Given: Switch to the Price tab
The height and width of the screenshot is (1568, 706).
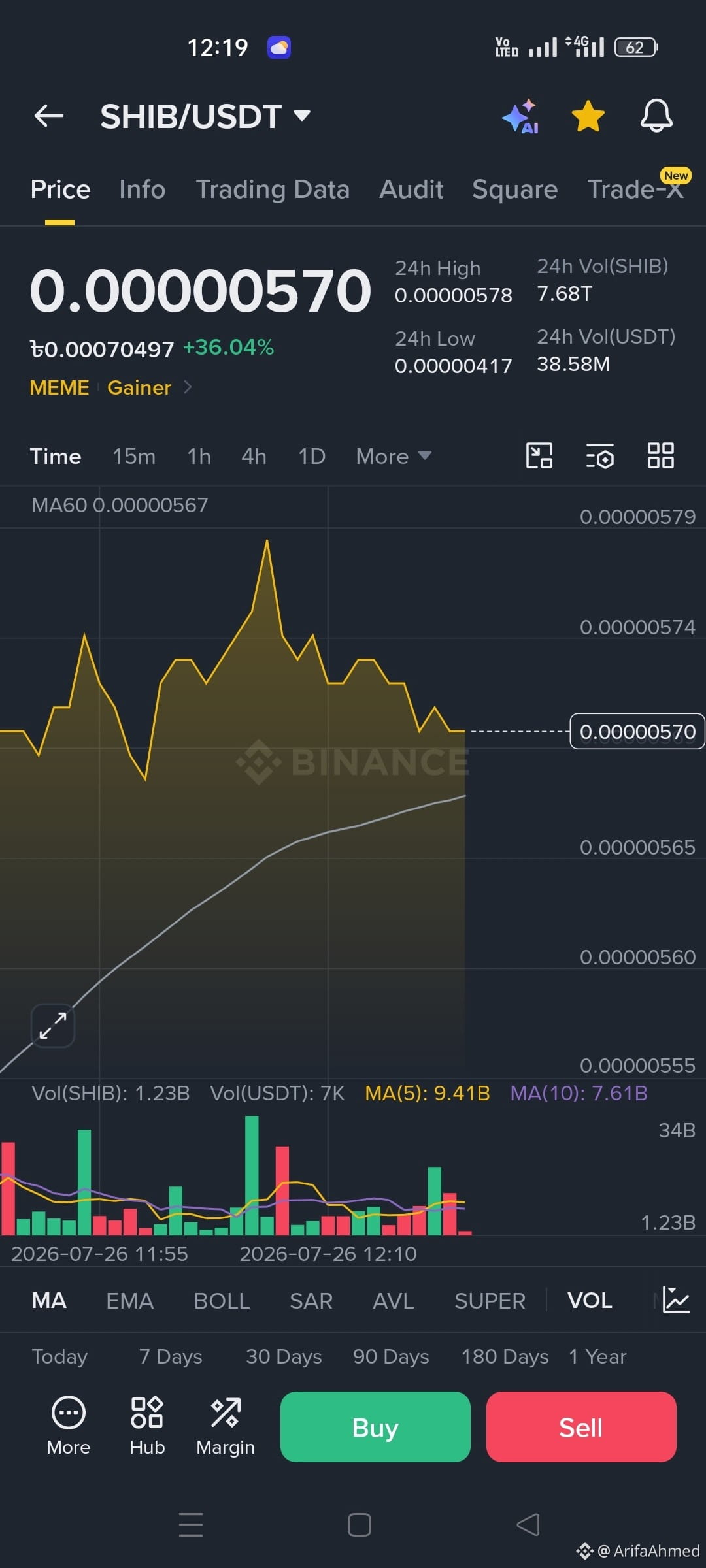Looking at the screenshot, I should pyautogui.click(x=60, y=189).
